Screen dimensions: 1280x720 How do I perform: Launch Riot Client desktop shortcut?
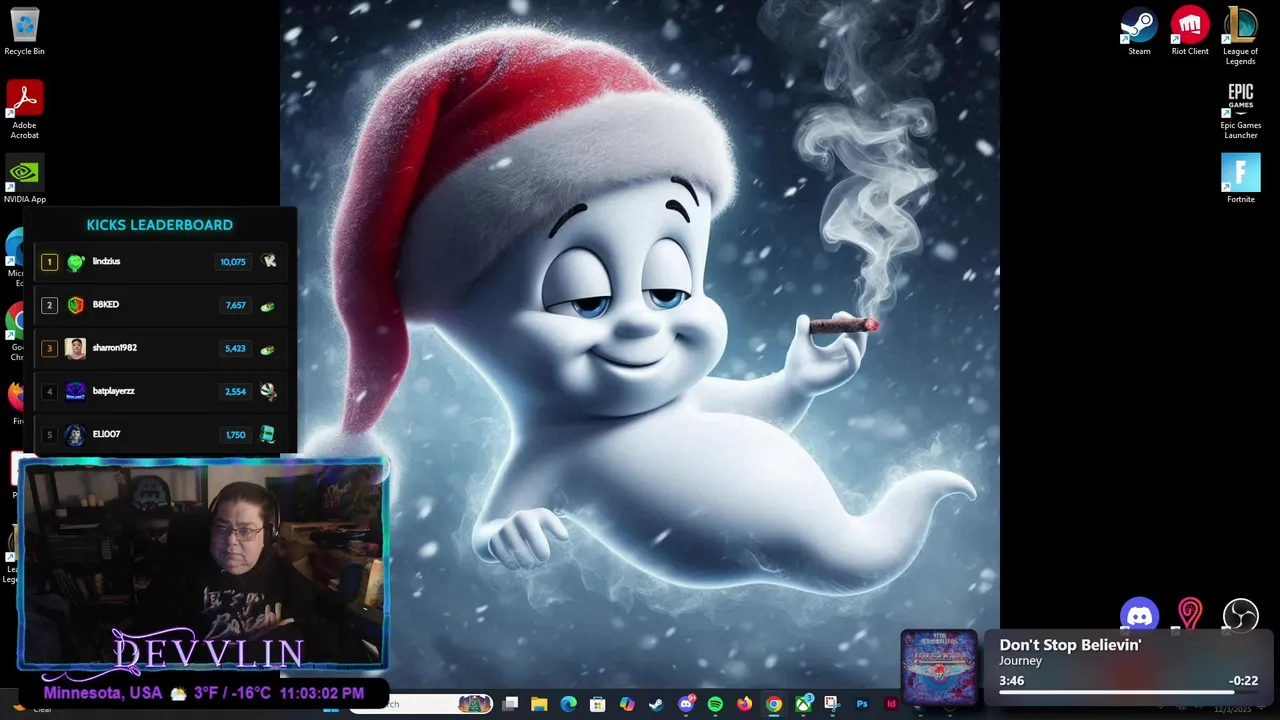(1190, 31)
